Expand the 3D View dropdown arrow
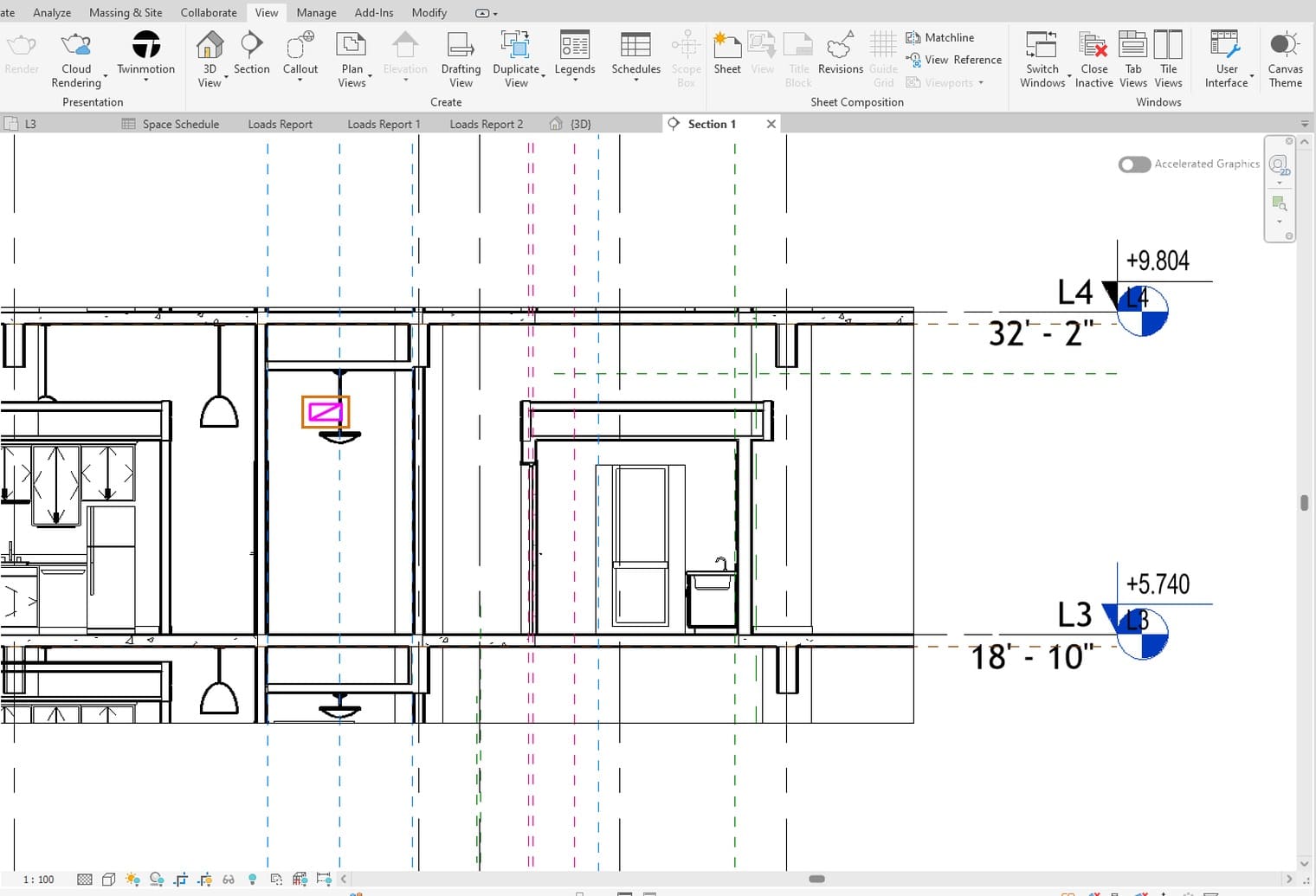The height and width of the screenshot is (896, 1316). coord(226,77)
